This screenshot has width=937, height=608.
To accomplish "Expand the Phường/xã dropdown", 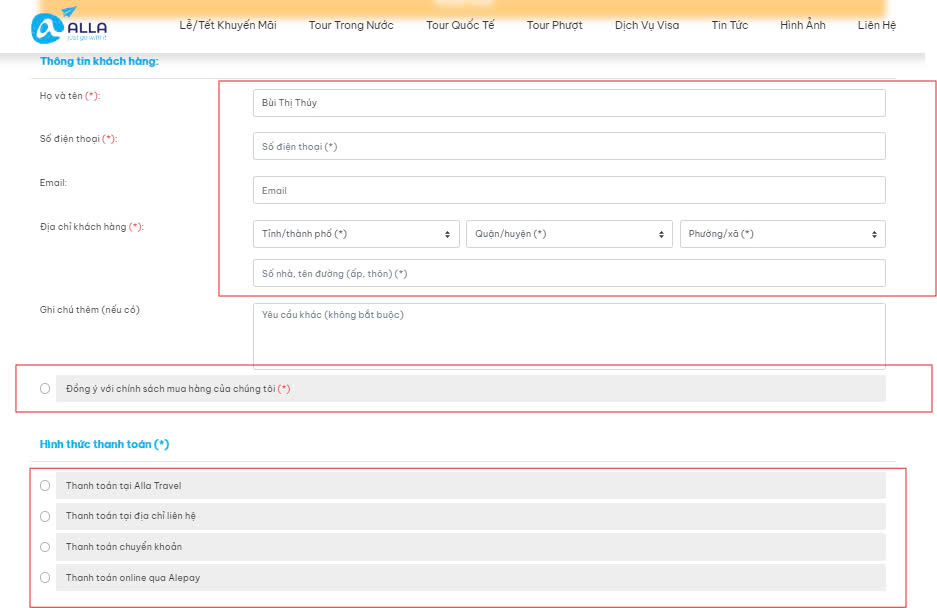I will (782, 234).
